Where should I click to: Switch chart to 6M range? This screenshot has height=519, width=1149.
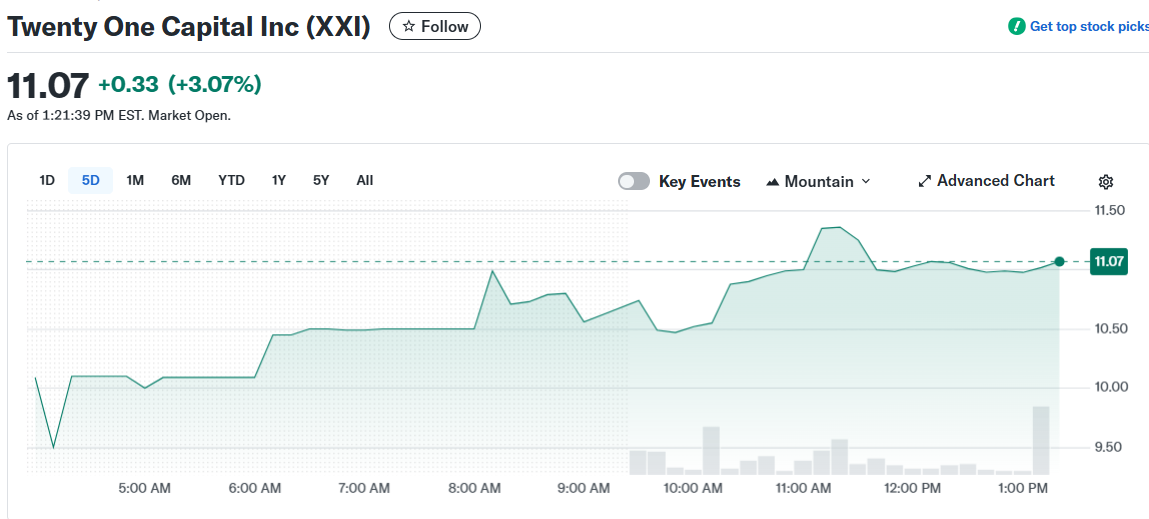tap(181, 180)
